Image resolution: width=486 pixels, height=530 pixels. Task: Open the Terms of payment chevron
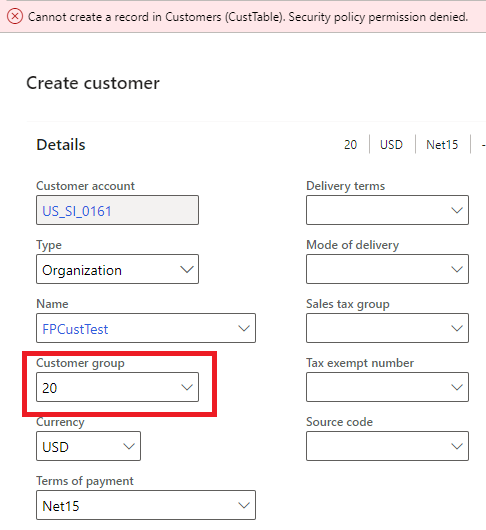244,505
